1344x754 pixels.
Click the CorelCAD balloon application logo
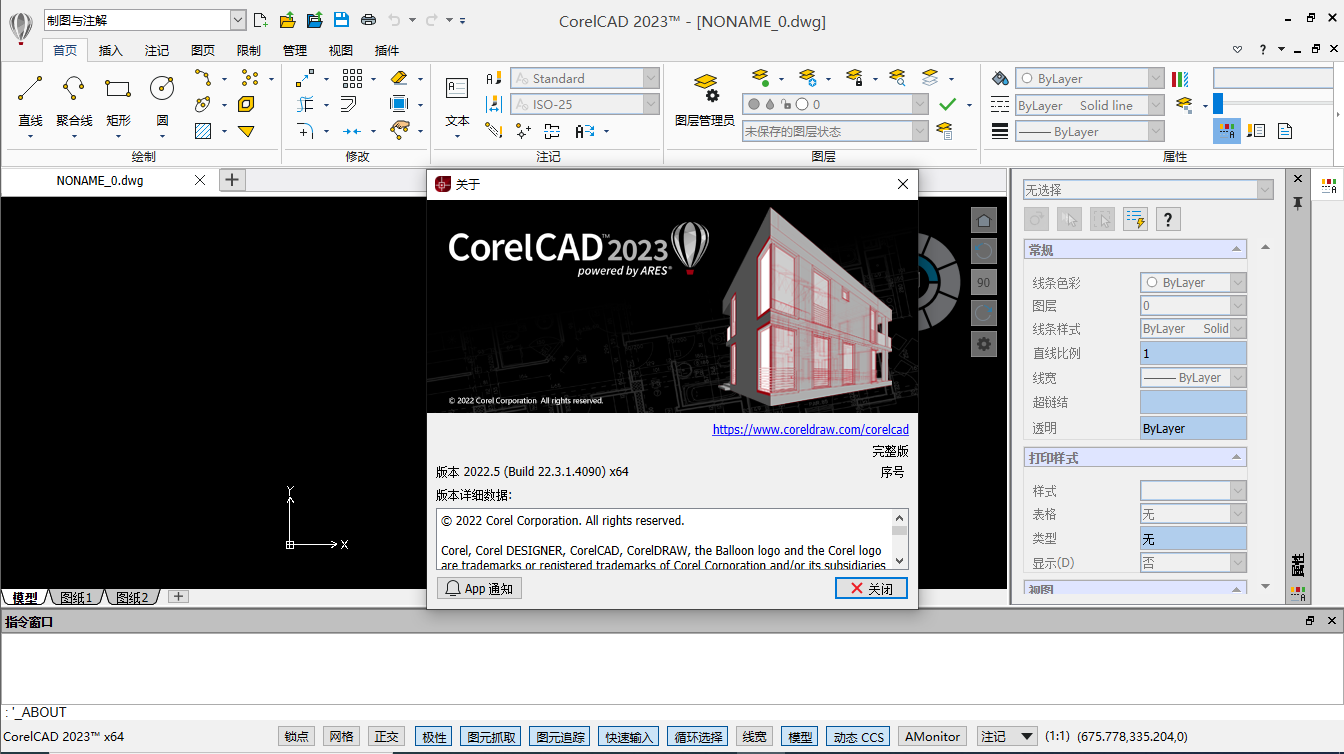click(x=21, y=27)
